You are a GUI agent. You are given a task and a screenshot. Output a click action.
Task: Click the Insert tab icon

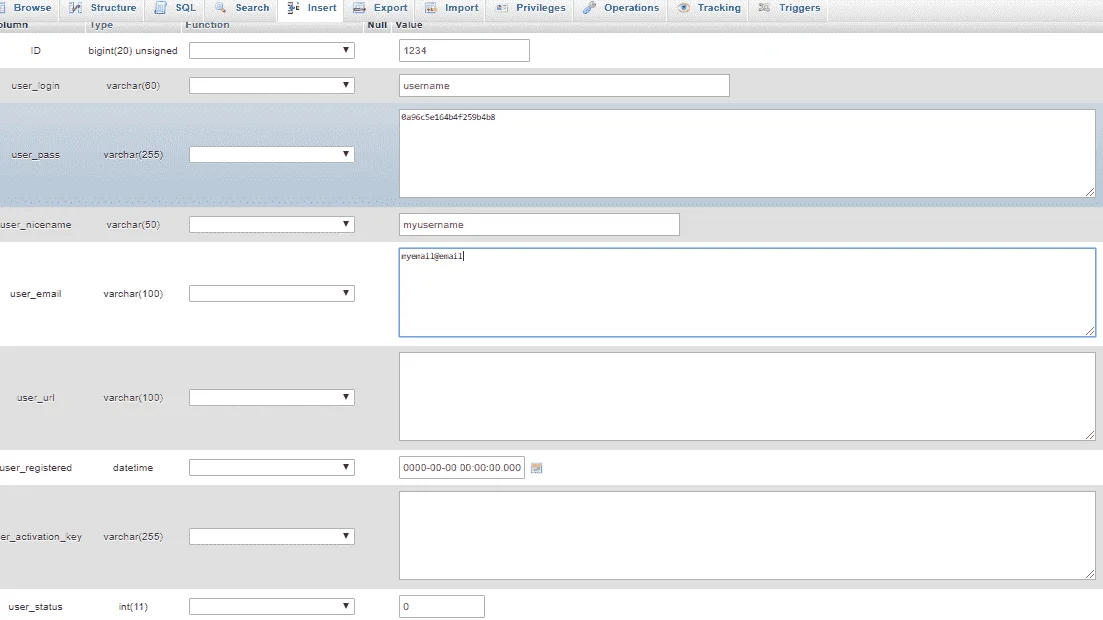pos(293,8)
